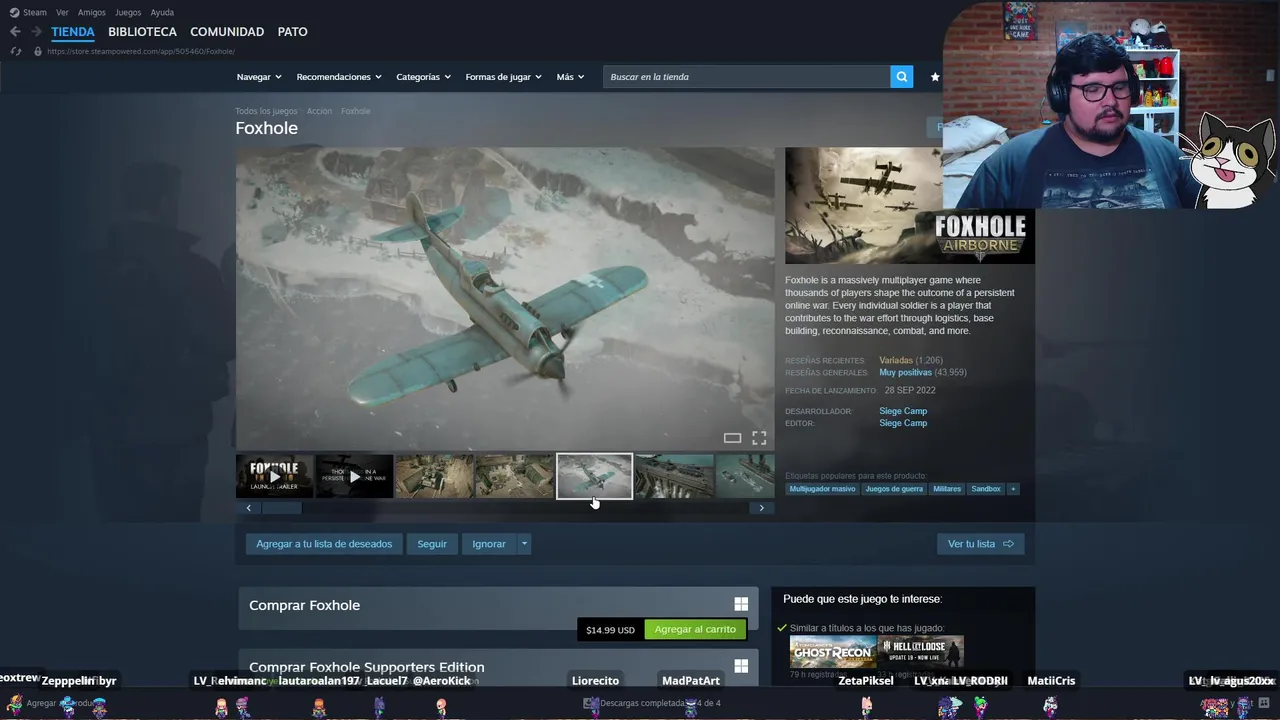Click the star icon next to search

point(935,77)
